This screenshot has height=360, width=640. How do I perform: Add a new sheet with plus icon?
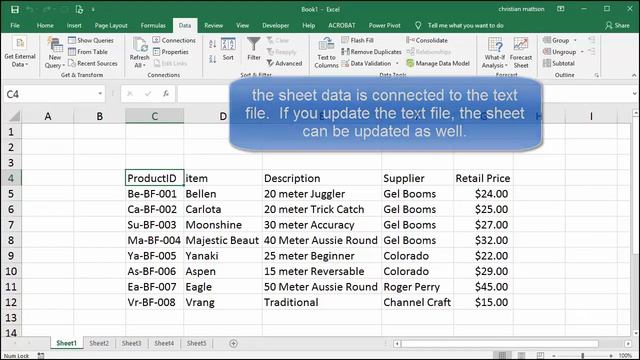coord(233,343)
